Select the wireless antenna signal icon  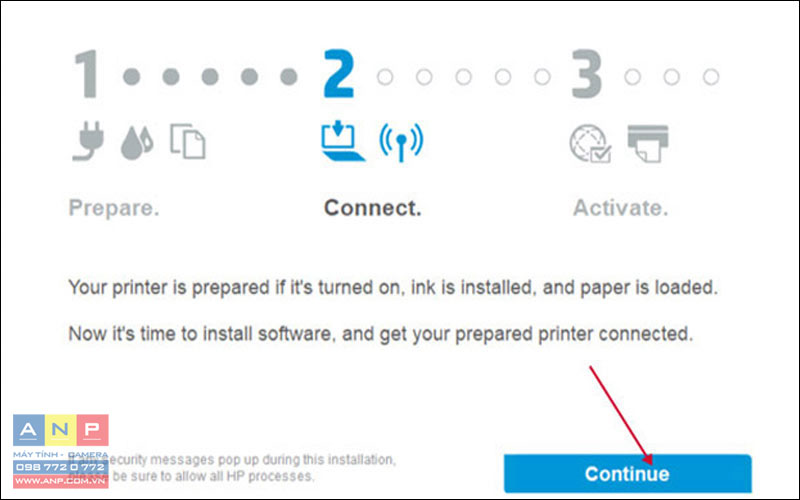[401, 142]
